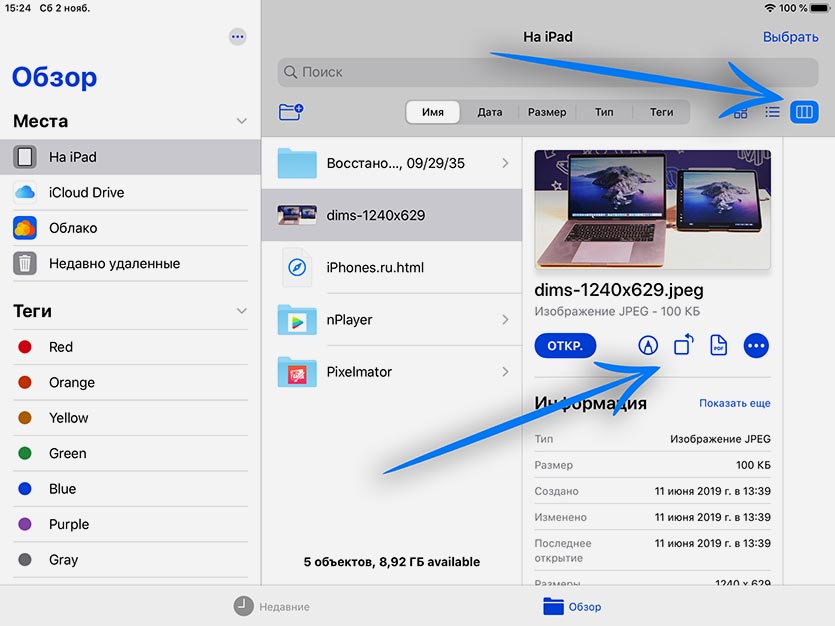This screenshot has height=626, width=835.
Task: Expand the Восстано... folder chevron
Action: click(x=505, y=163)
